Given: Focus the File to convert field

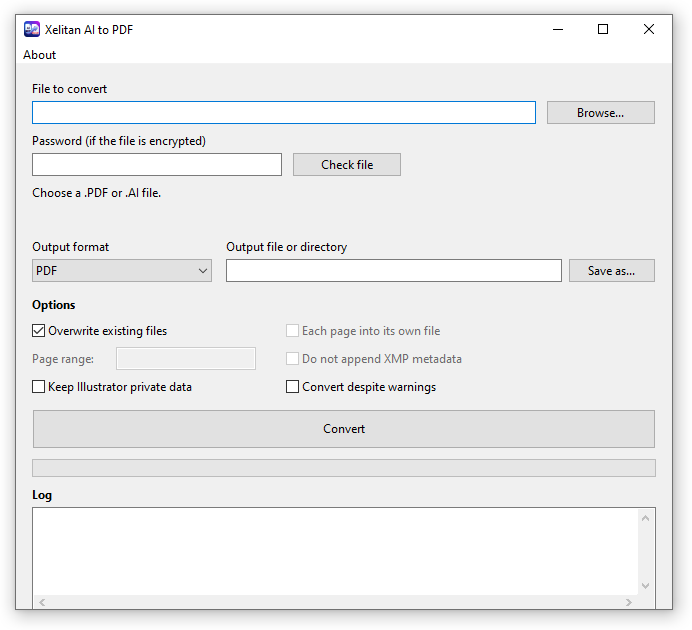Looking at the screenshot, I should [284, 112].
